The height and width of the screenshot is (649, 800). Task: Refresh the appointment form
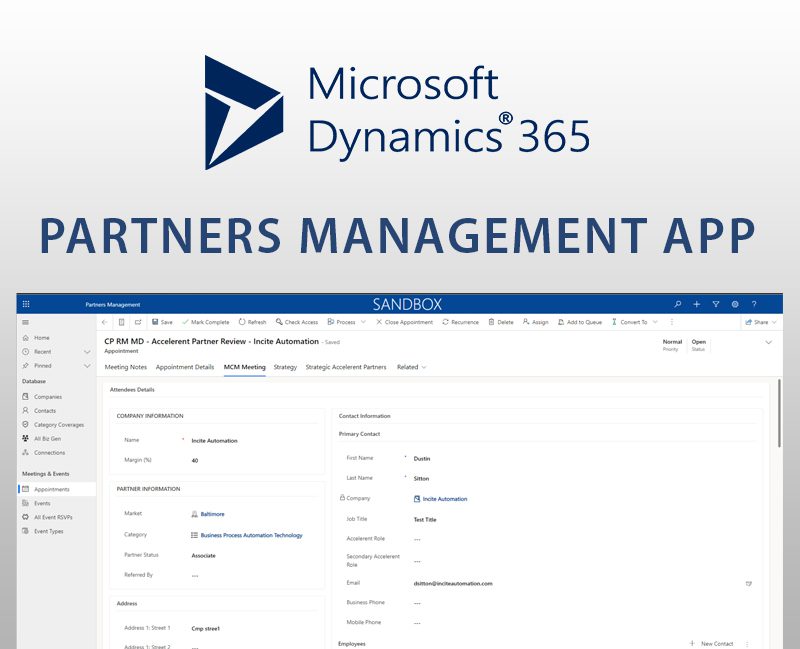[x=253, y=322]
